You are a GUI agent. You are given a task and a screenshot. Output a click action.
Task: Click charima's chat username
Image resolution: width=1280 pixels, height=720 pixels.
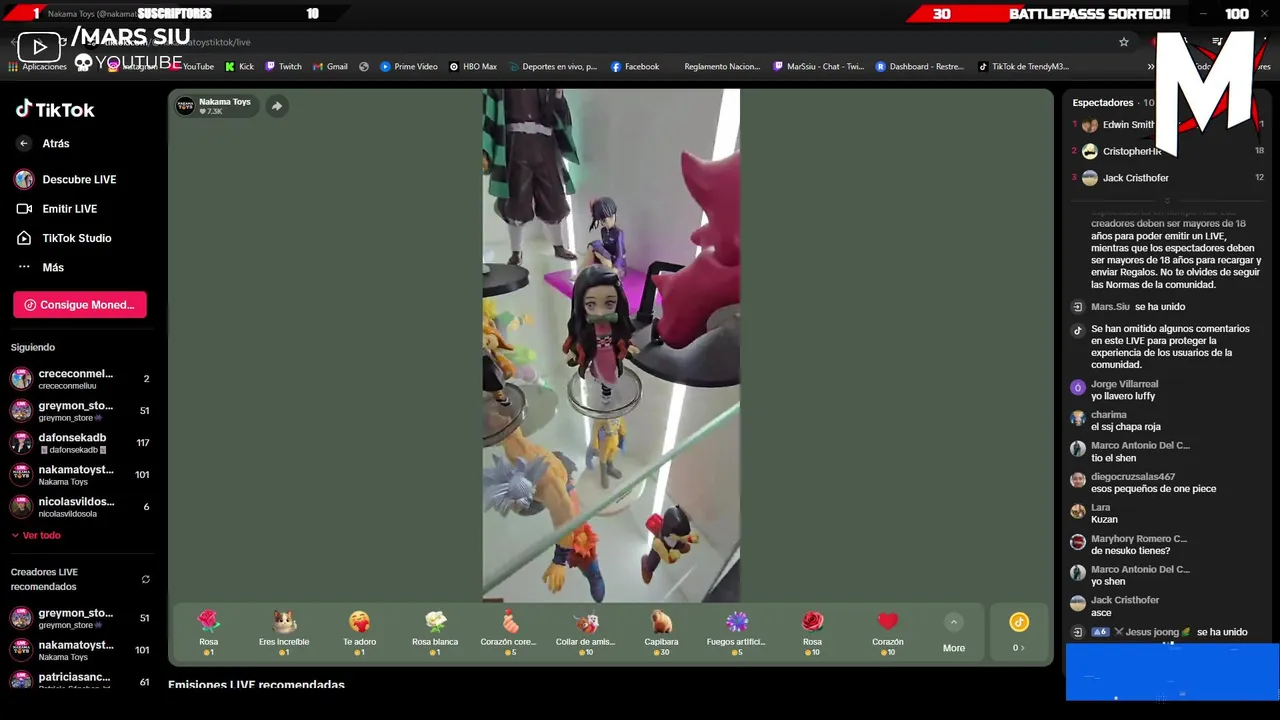coord(1109,415)
